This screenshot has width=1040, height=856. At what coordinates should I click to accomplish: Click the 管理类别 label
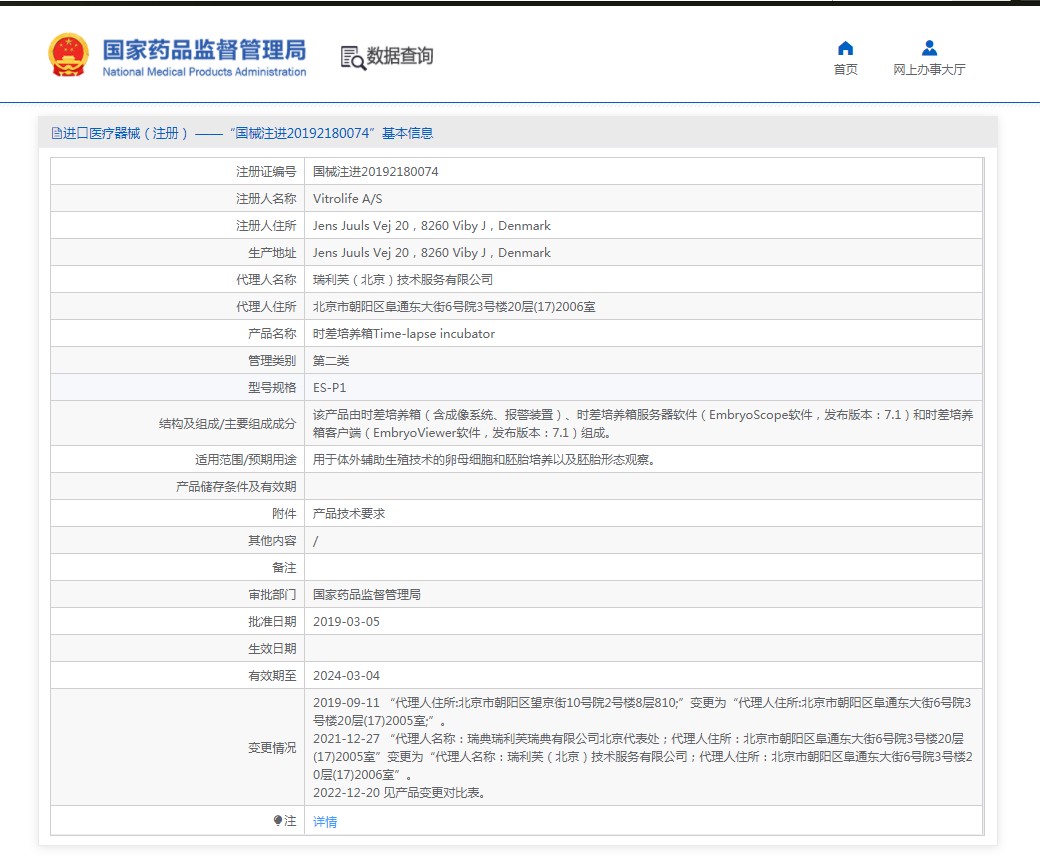tap(272, 361)
